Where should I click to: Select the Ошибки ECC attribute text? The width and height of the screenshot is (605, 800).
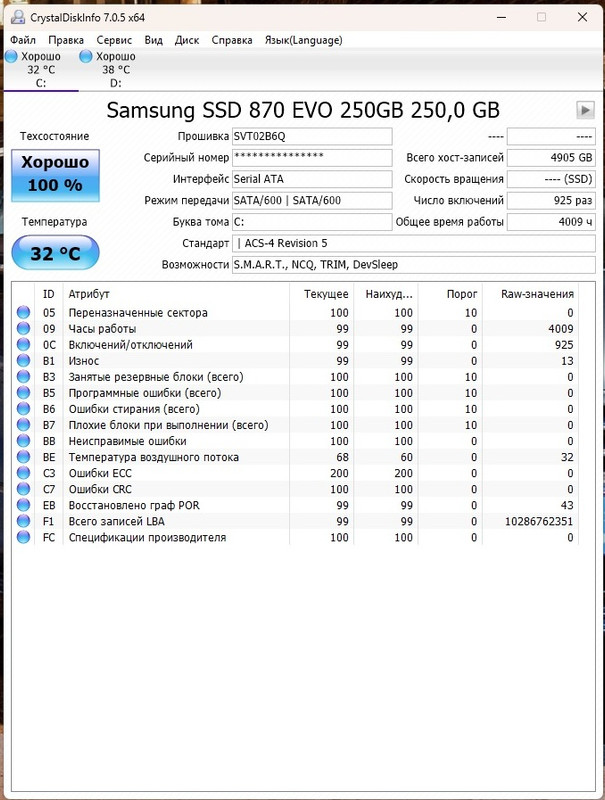point(100,473)
